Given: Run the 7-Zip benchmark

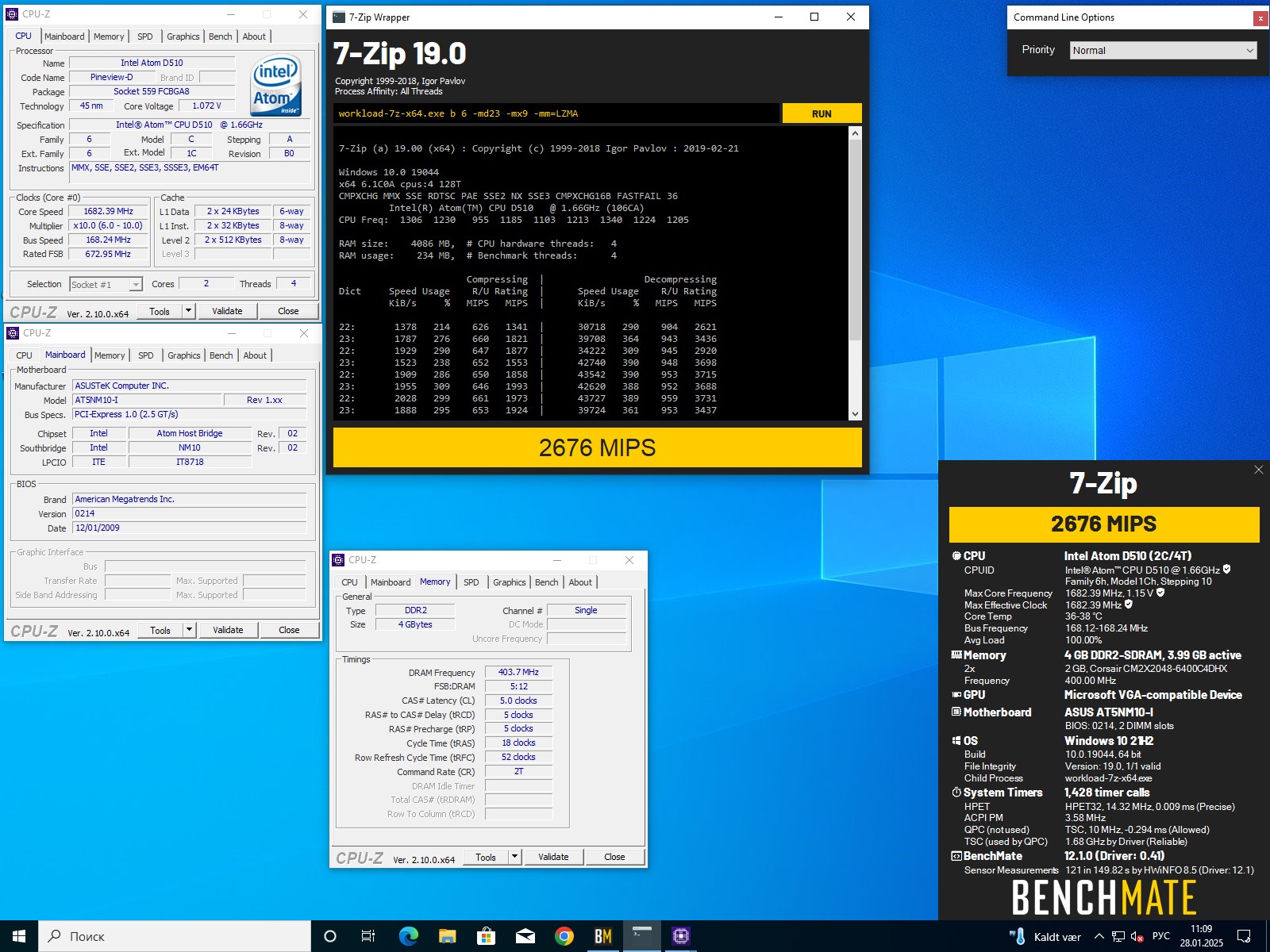Looking at the screenshot, I should [x=822, y=113].
